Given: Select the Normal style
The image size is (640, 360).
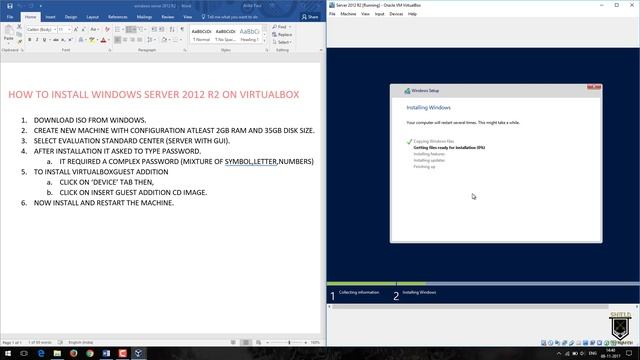Looking at the screenshot, I should pyautogui.click(x=201, y=35).
